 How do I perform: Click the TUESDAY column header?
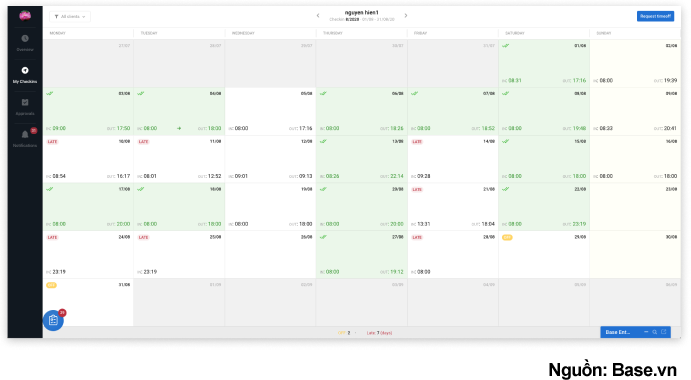pos(149,33)
